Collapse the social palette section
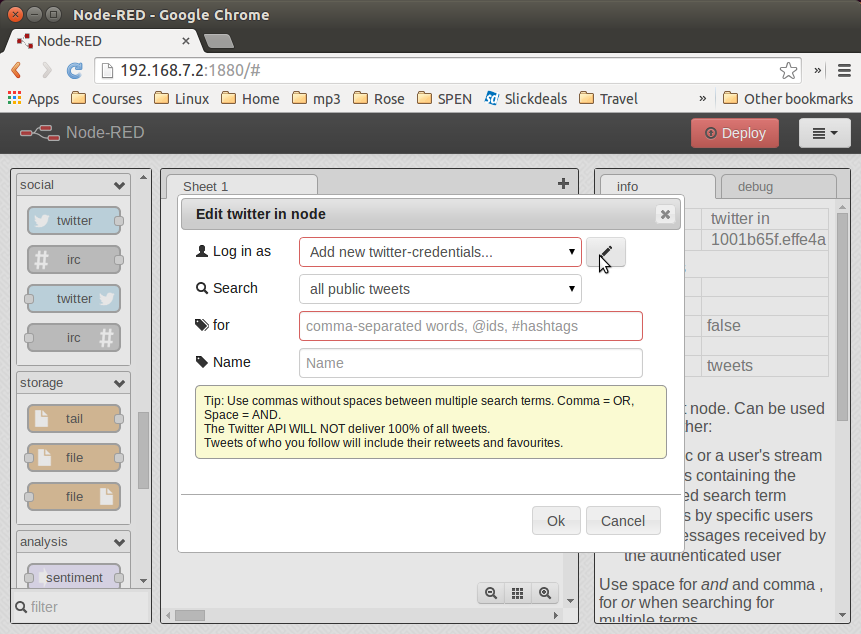Viewport: 861px width, 634px height. [x=120, y=184]
